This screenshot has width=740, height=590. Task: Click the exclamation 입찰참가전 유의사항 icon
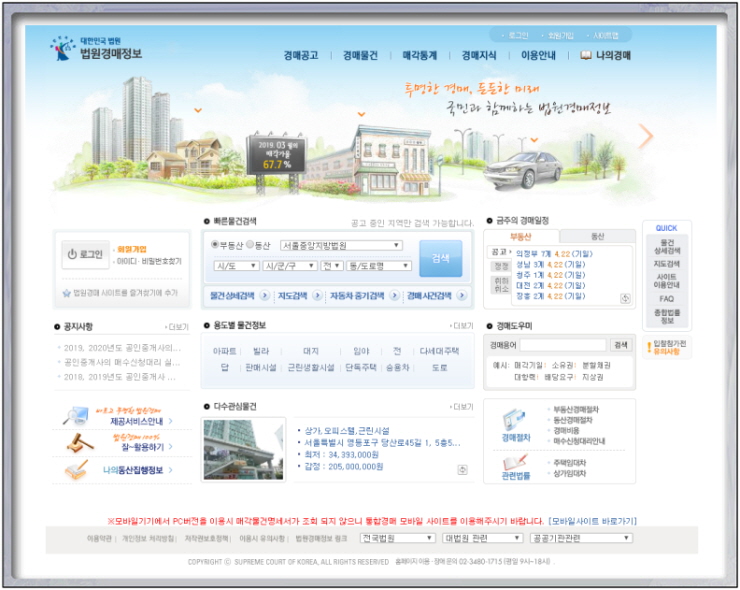point(649,347)
